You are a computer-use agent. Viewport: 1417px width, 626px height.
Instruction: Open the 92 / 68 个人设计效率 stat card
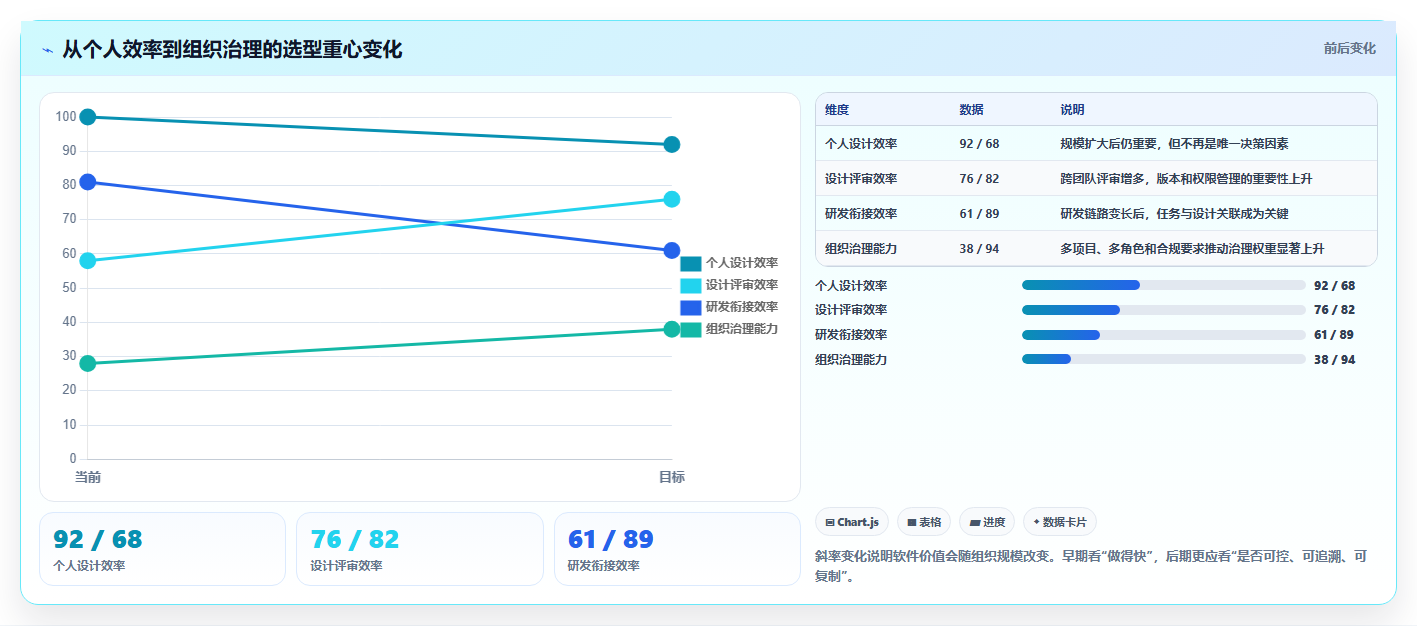[162, 549]
